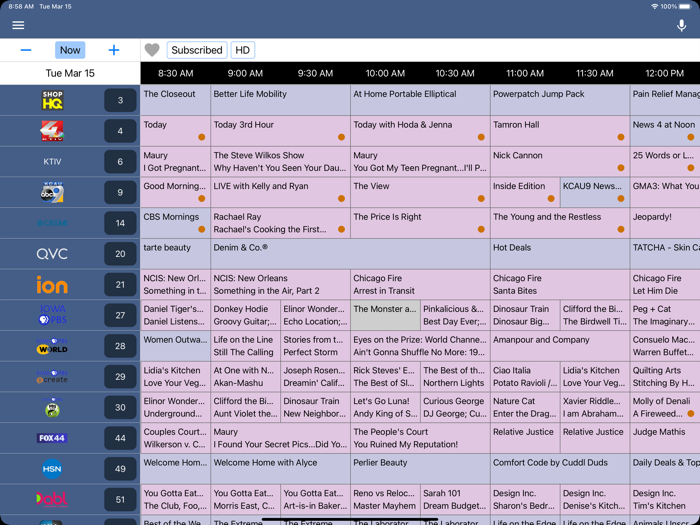700x525 pixels.
Task: Tap channel number 9 button
Action: click(x=120, y=192)
